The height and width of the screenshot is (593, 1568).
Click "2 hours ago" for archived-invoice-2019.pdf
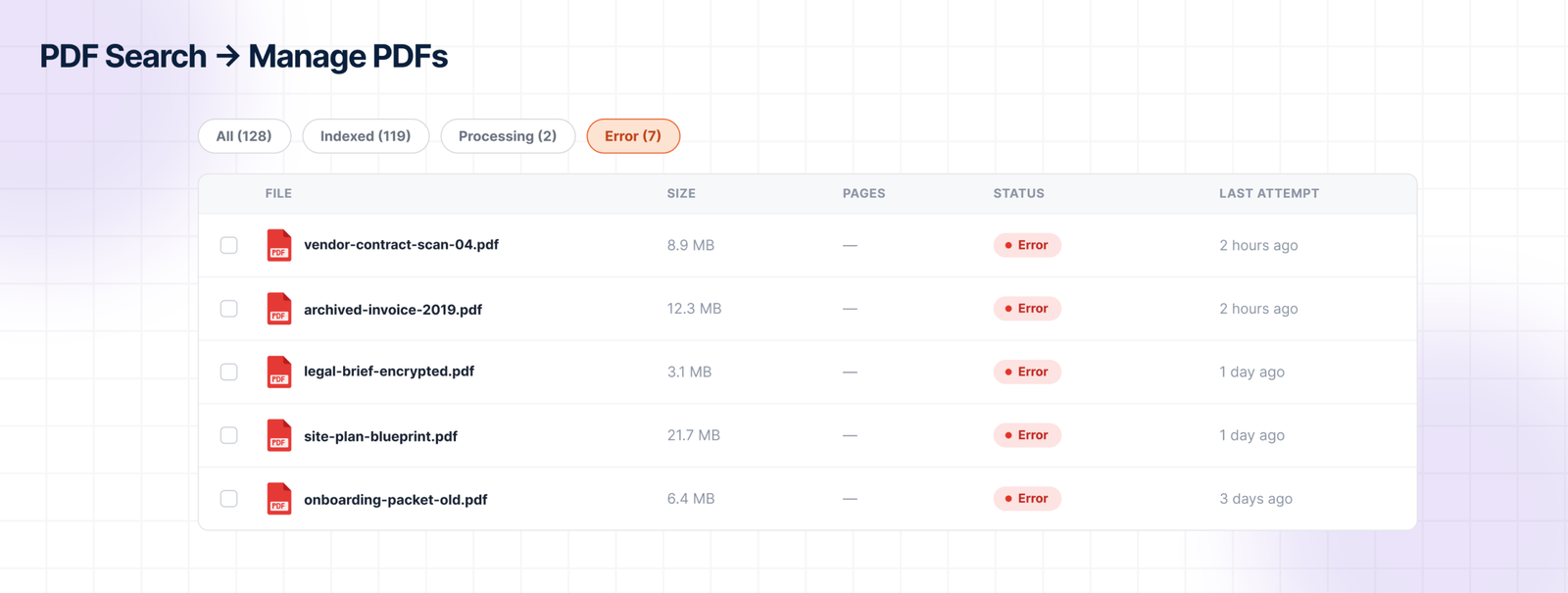tap(1258, 309)
